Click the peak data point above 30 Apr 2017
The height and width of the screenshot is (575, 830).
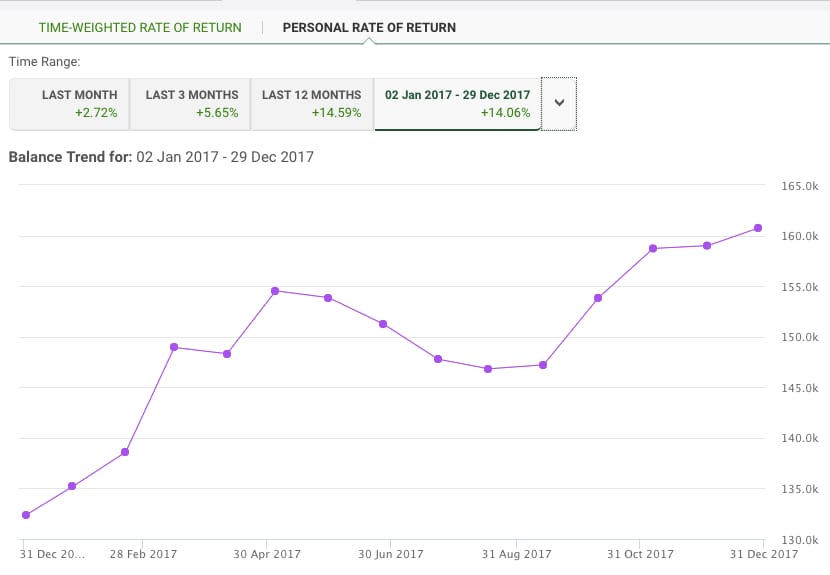pos(275,291)
